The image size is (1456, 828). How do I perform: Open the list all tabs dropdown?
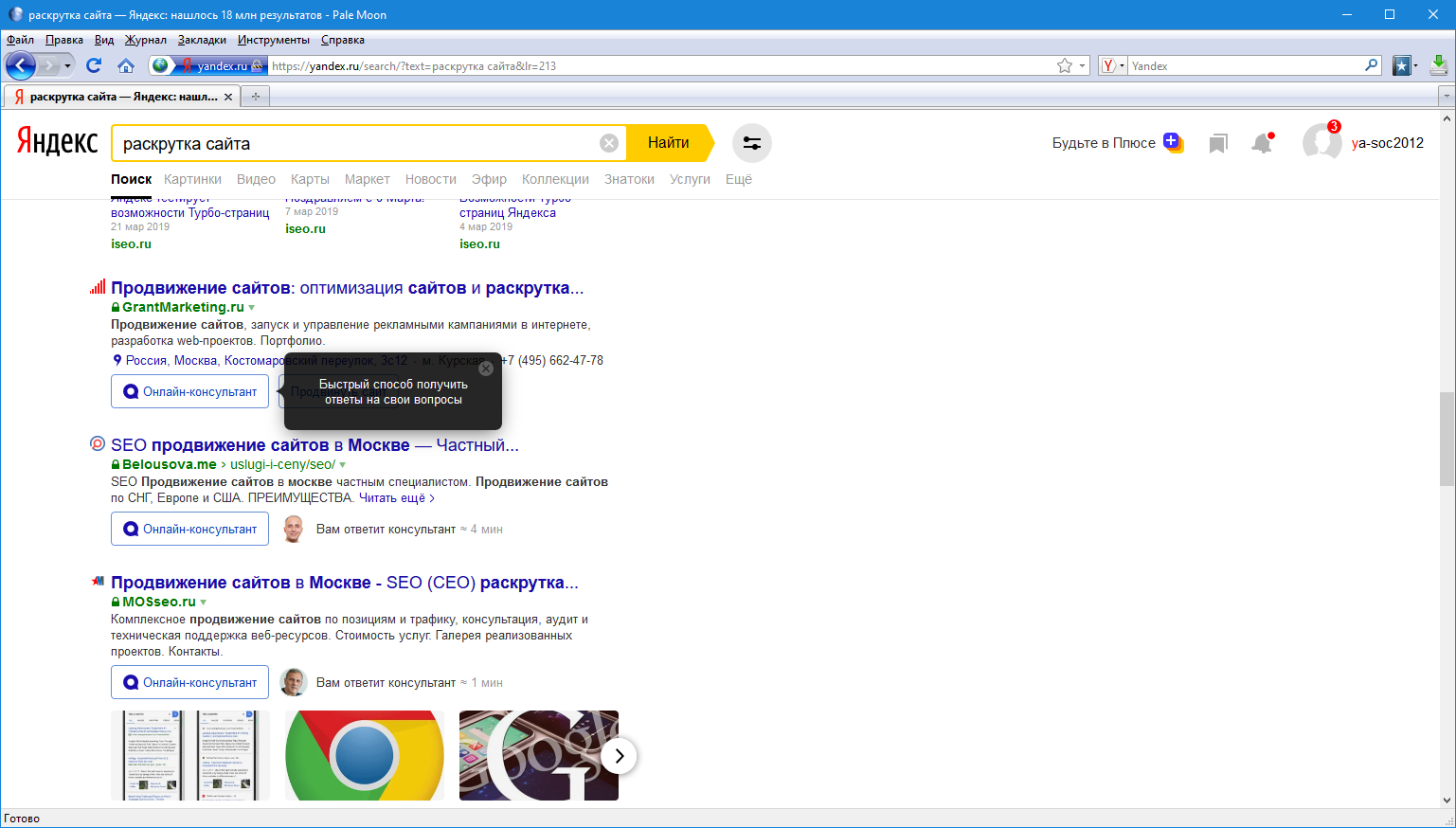pos(1446,96)
